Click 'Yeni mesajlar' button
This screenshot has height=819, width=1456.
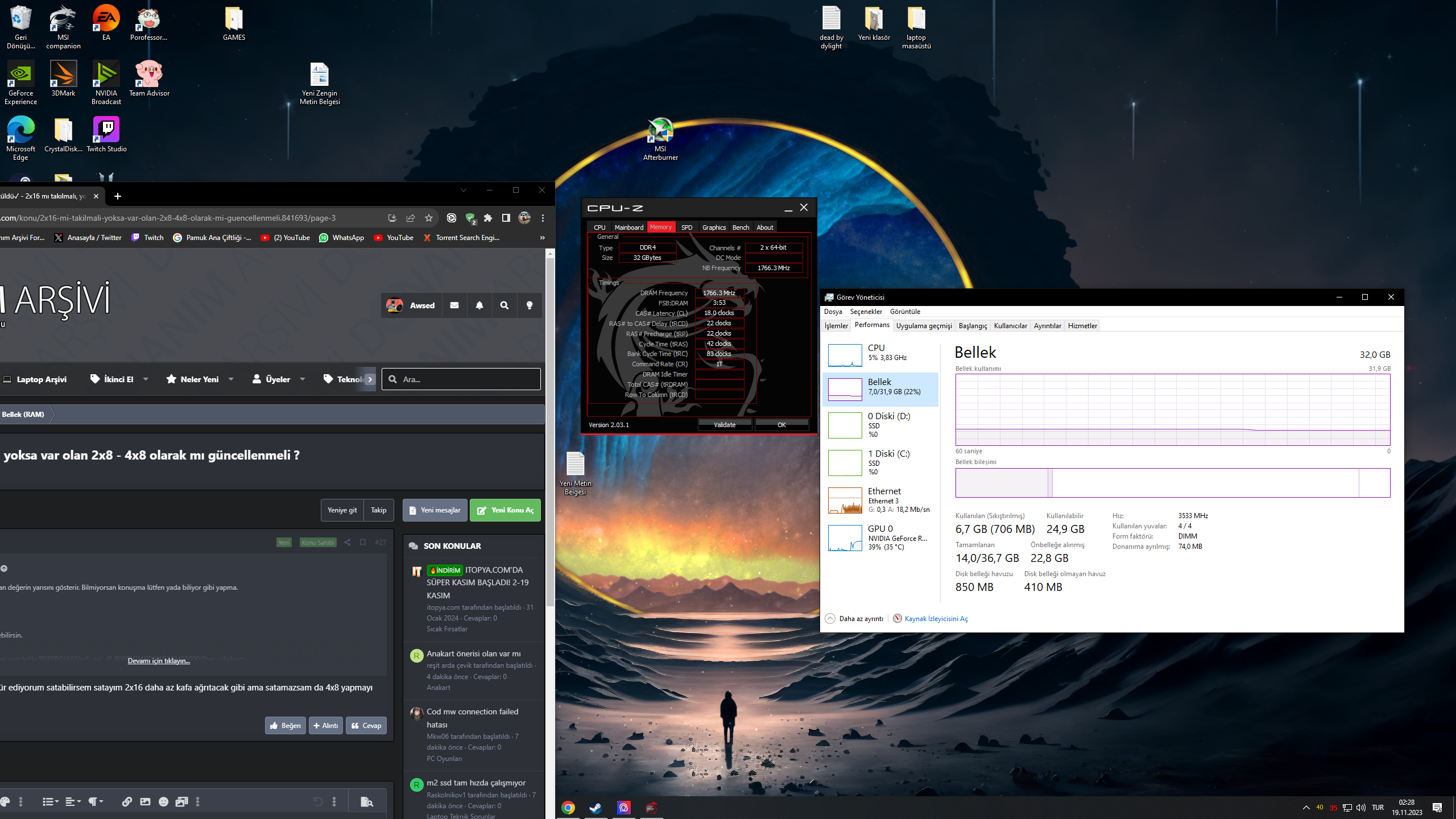[435, 510]
